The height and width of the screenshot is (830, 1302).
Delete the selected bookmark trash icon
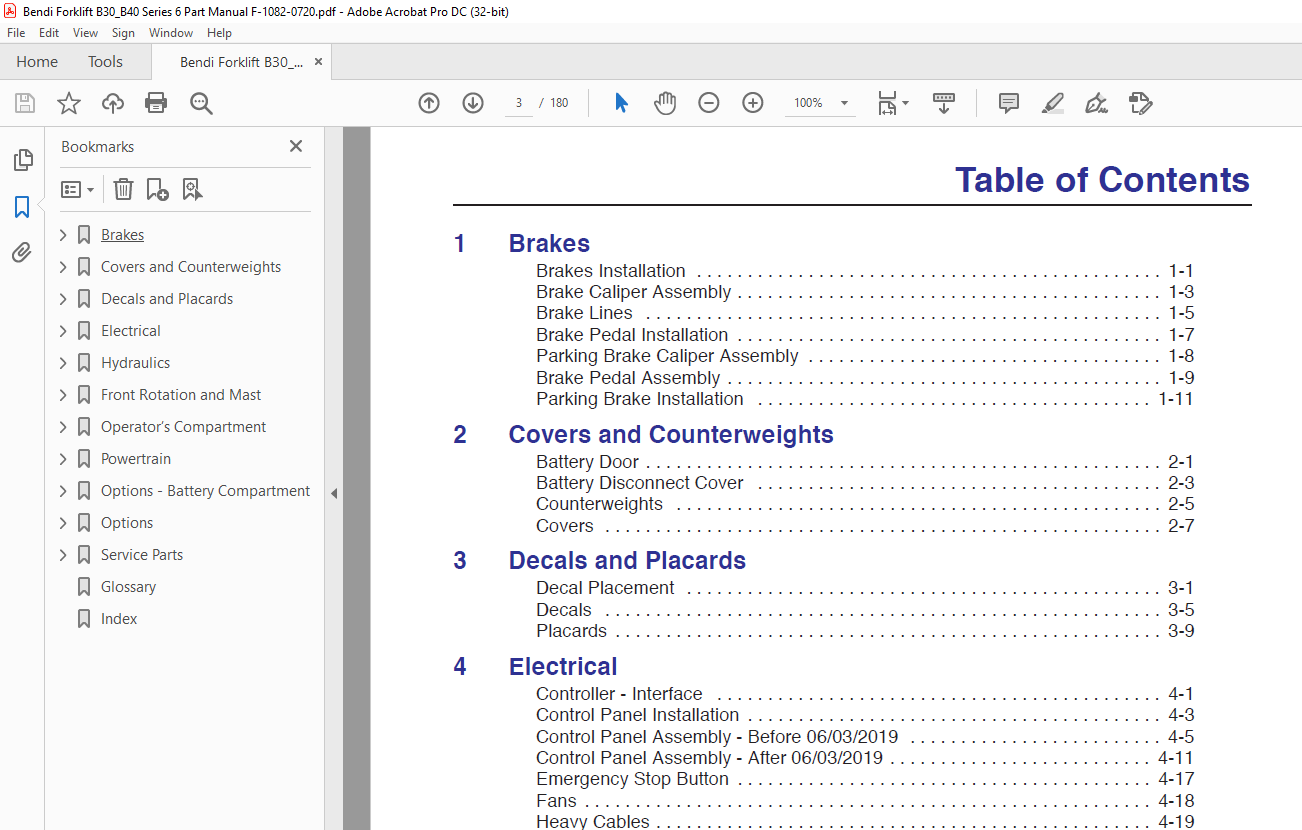[123, 189]
